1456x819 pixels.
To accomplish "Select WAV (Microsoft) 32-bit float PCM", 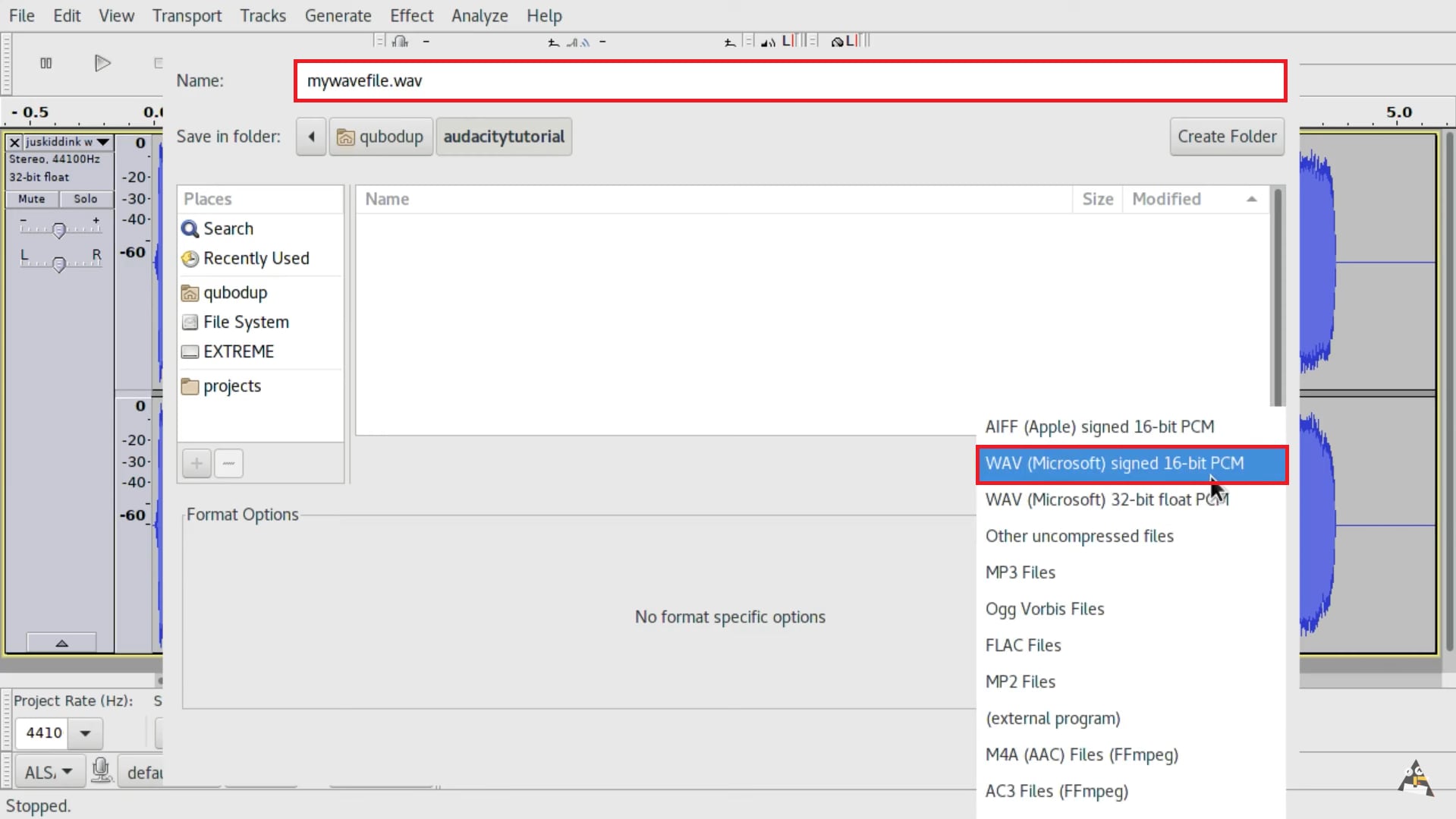I will pyautogui.click(x=1131, y=500).
